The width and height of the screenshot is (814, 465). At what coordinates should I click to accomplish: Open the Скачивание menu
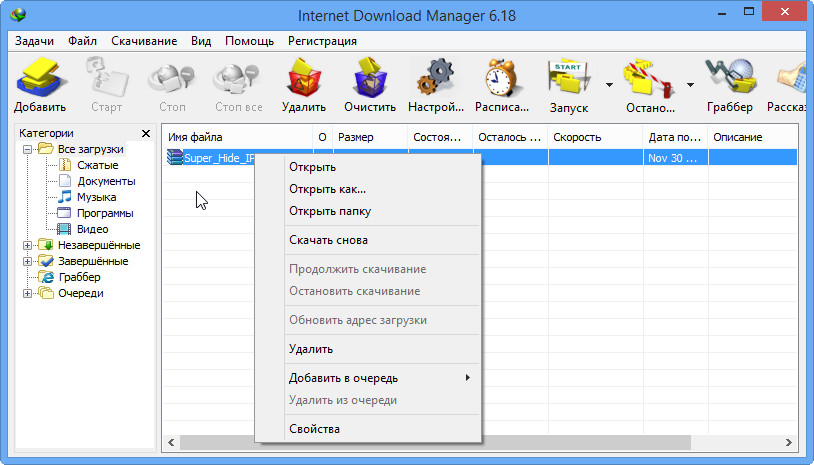pos(144,41)
